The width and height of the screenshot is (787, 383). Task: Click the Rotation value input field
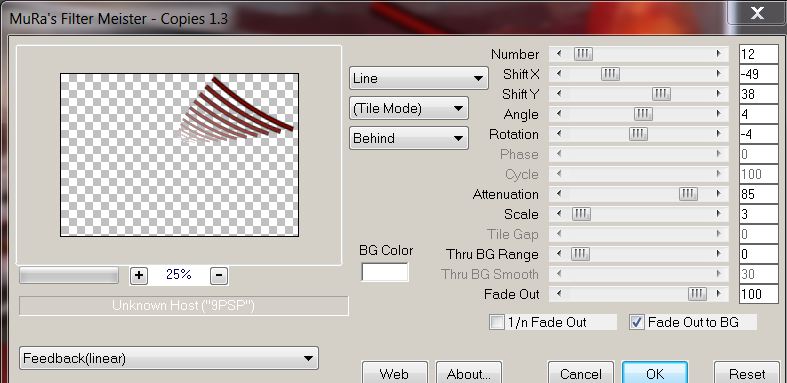[x=758, y=134]
